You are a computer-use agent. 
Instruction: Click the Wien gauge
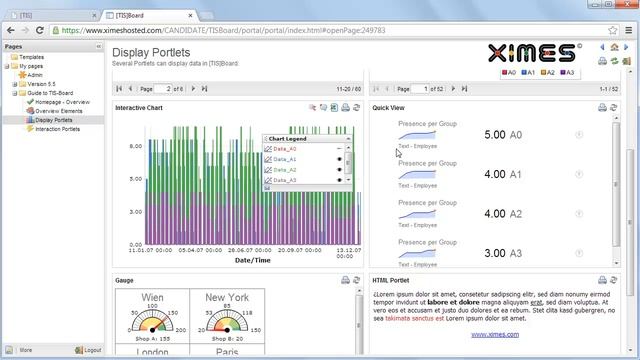point(152,316)
